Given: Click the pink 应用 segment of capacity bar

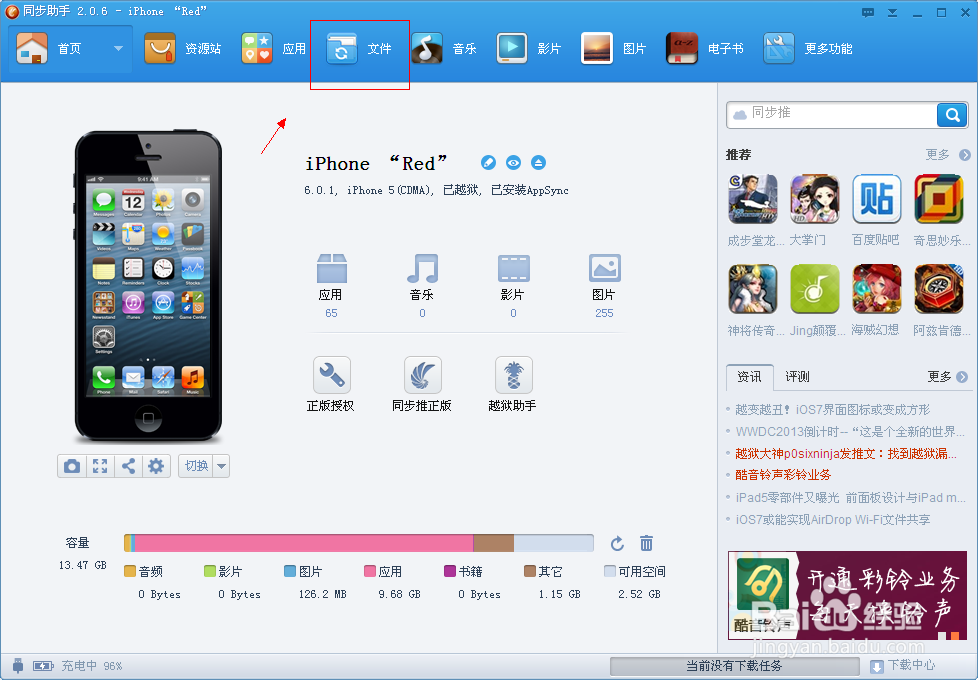Looking at the screenshot, I should click(304, 543).
